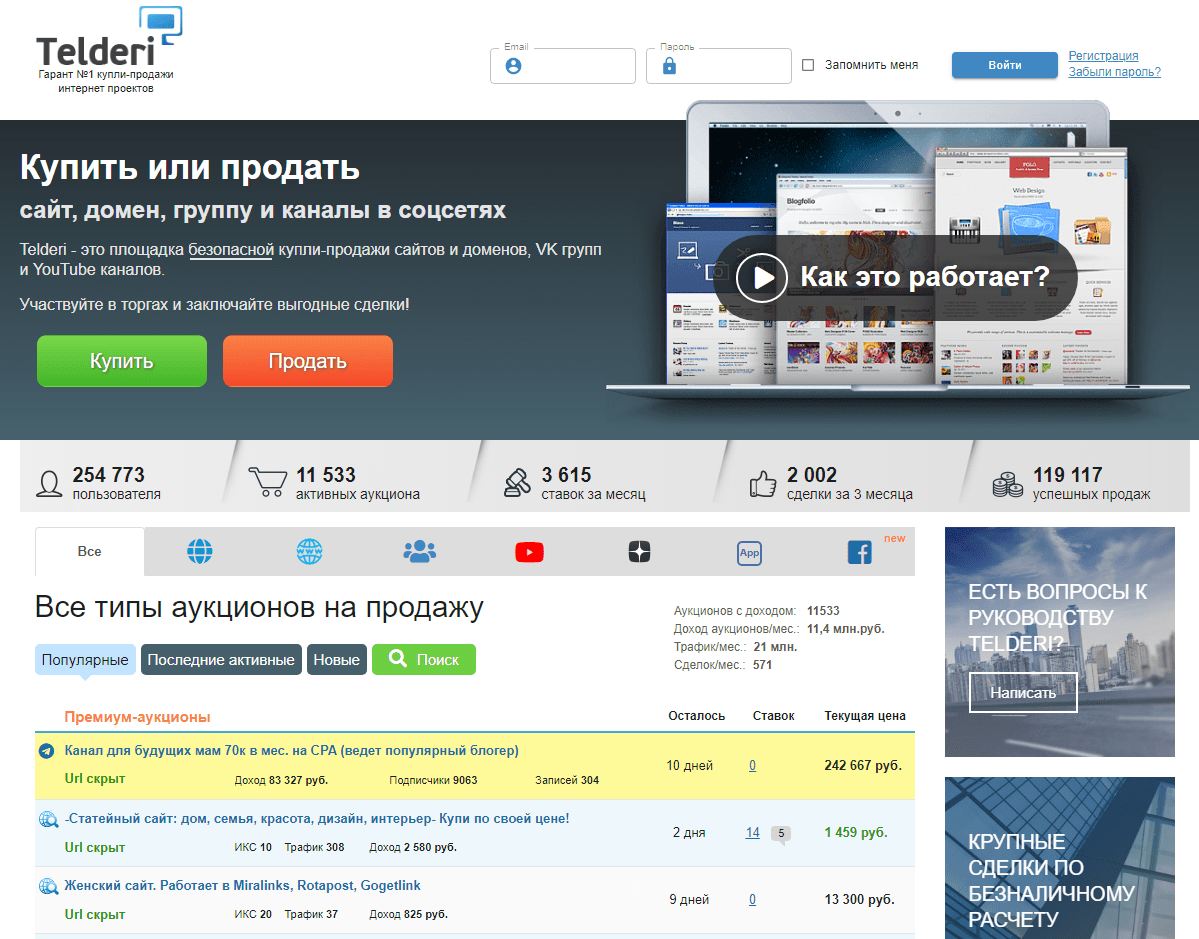Open the "Канал для будущих мам" auction
Image resolution: width=1199 pixels, height=939 pixels.
pyautogui.click(x=291, y=751)
